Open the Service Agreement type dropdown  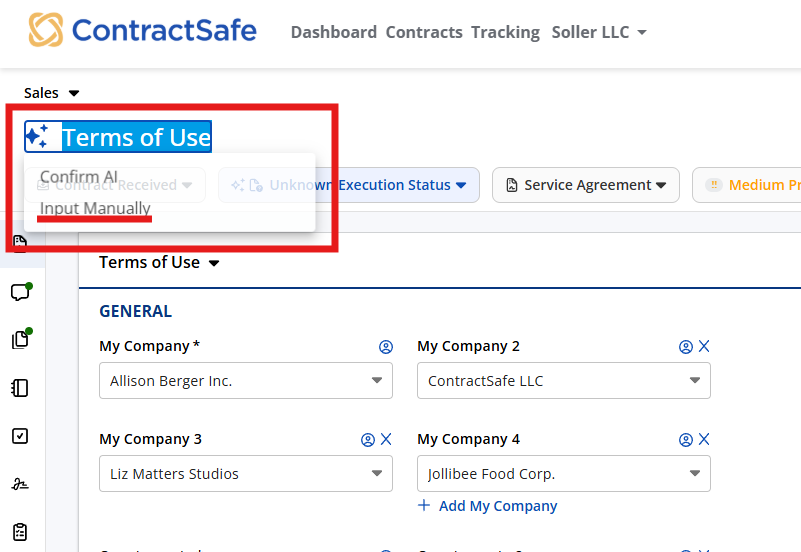[x=585, y=185]
